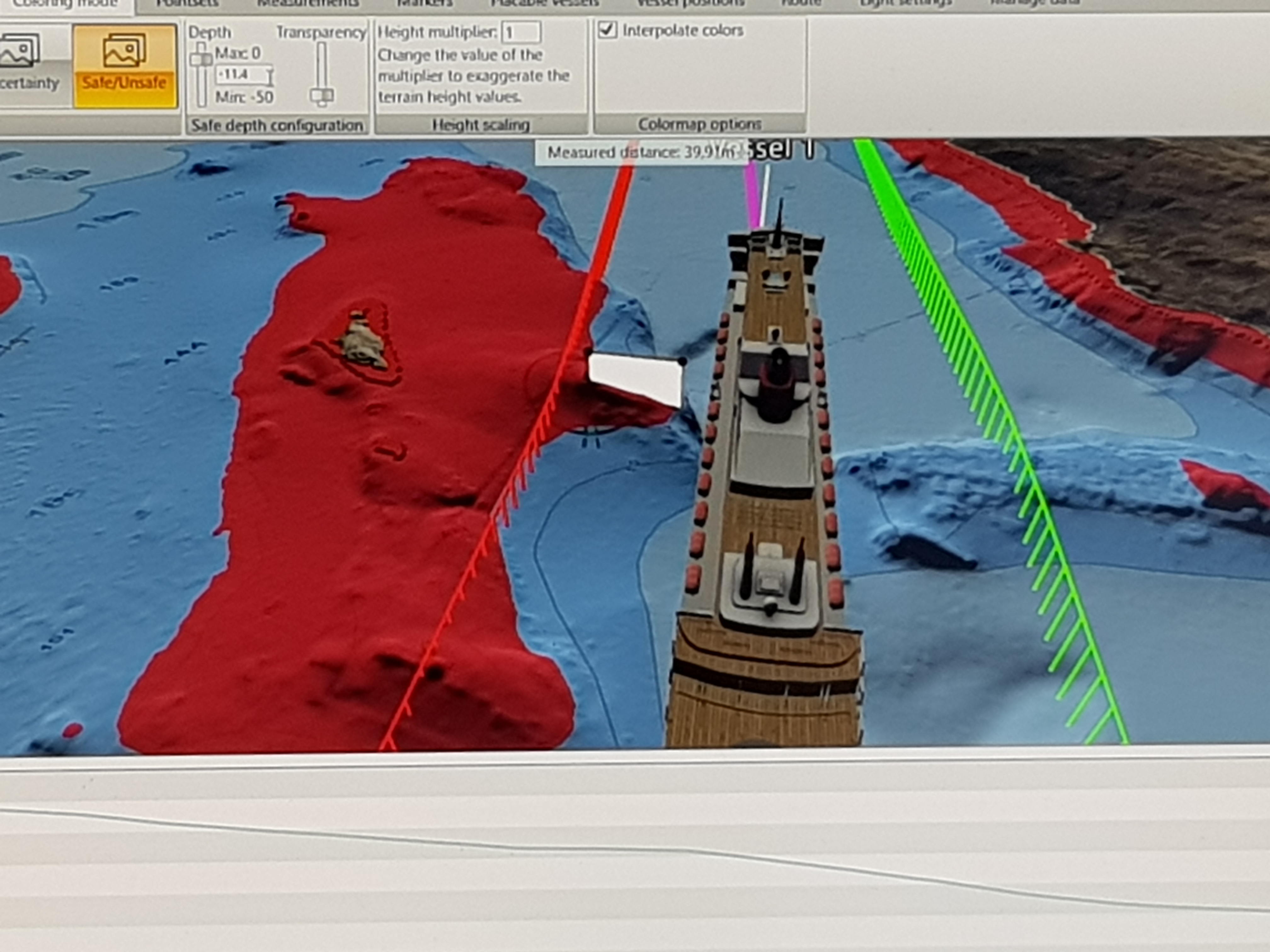This screenshot has width=1270, height=952.
Task: Click the safe depth slider handle
Action: tap(201, 59)
